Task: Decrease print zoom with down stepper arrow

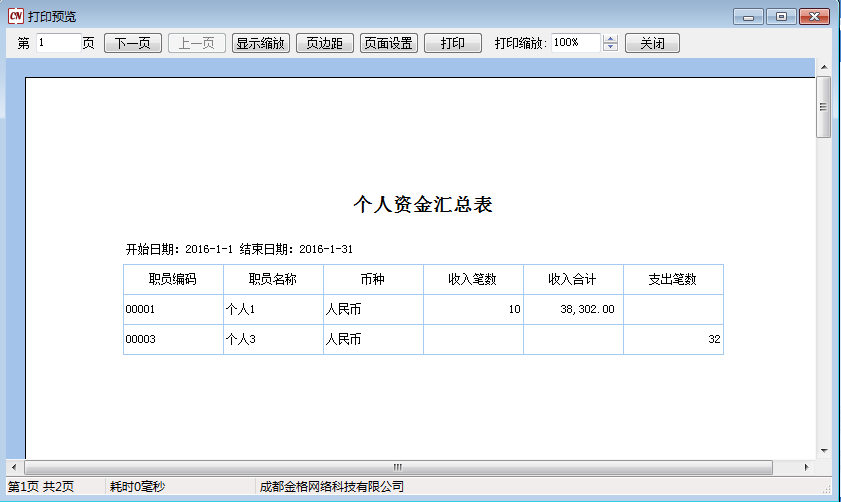Action: (611, 48)
